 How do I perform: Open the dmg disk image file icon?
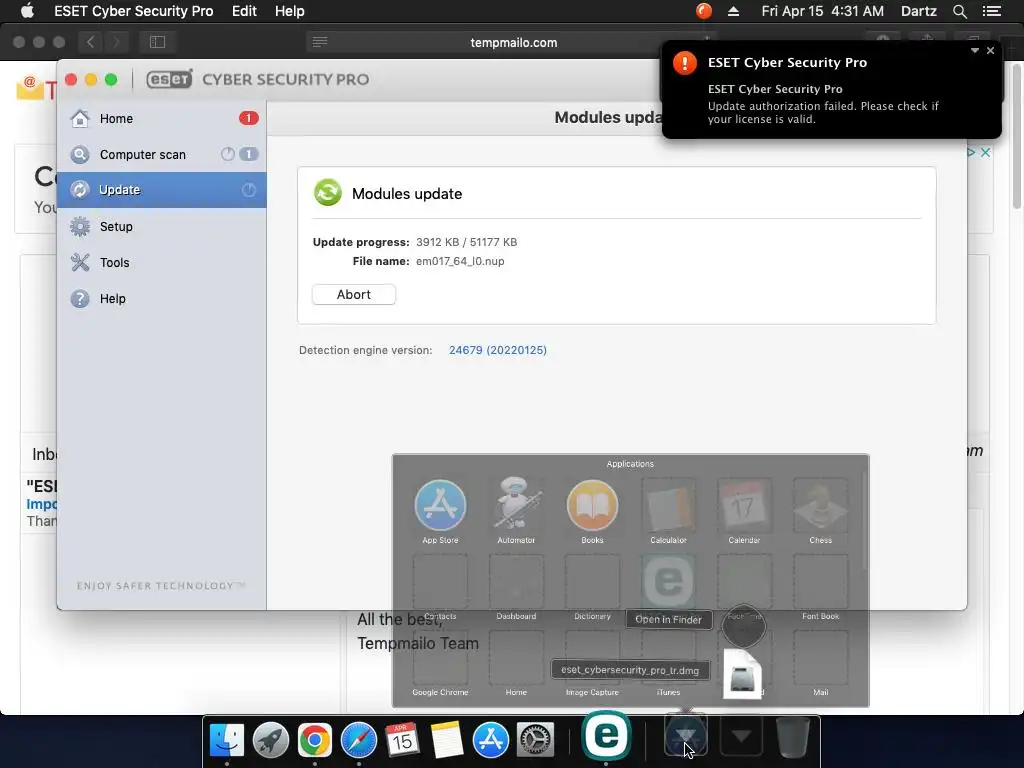pos(743,675)
